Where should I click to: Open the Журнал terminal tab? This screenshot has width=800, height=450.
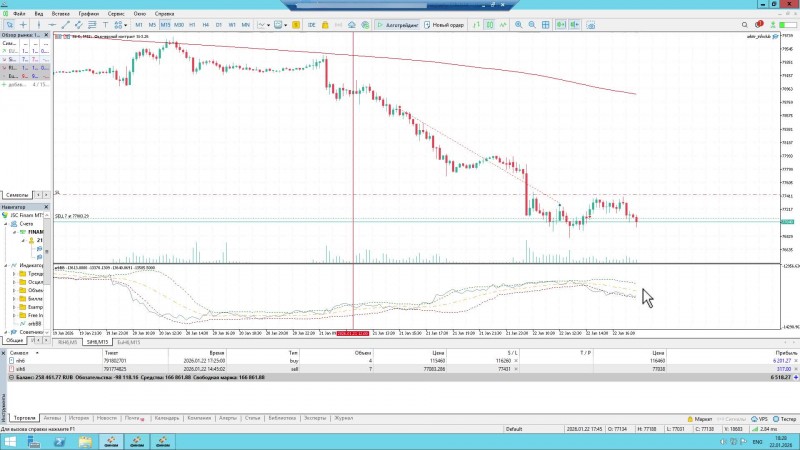point(343,418)
